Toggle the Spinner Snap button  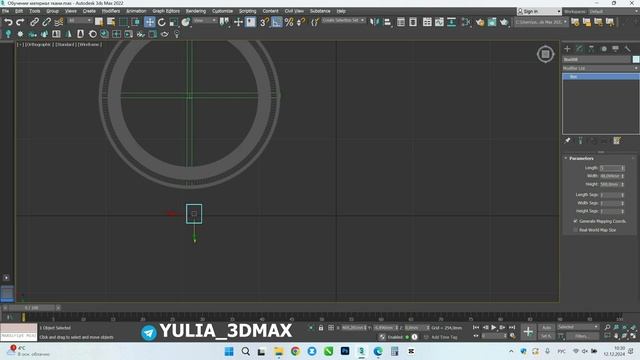301,22
